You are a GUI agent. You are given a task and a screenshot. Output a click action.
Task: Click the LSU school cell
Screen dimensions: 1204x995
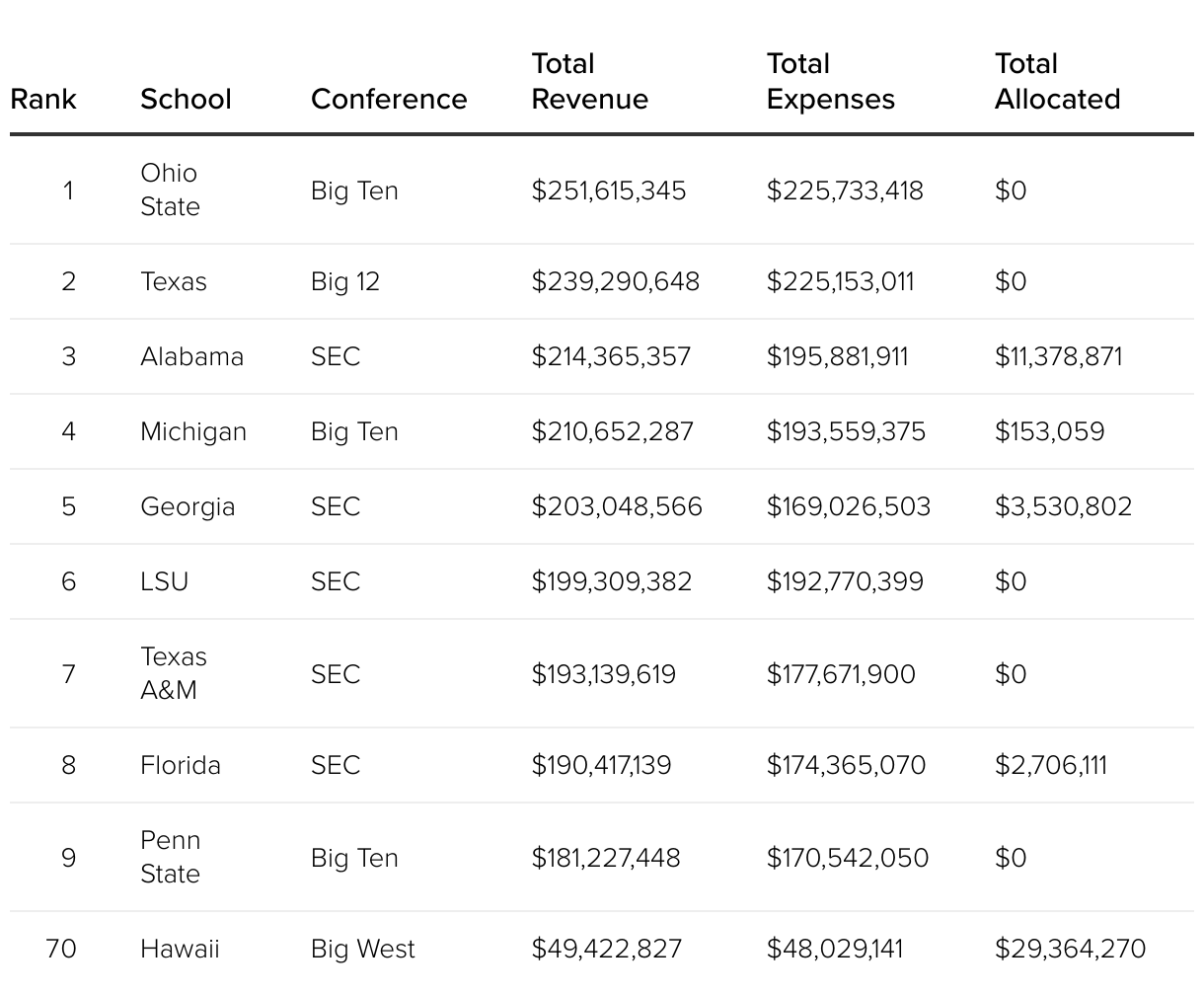(164, 581)
